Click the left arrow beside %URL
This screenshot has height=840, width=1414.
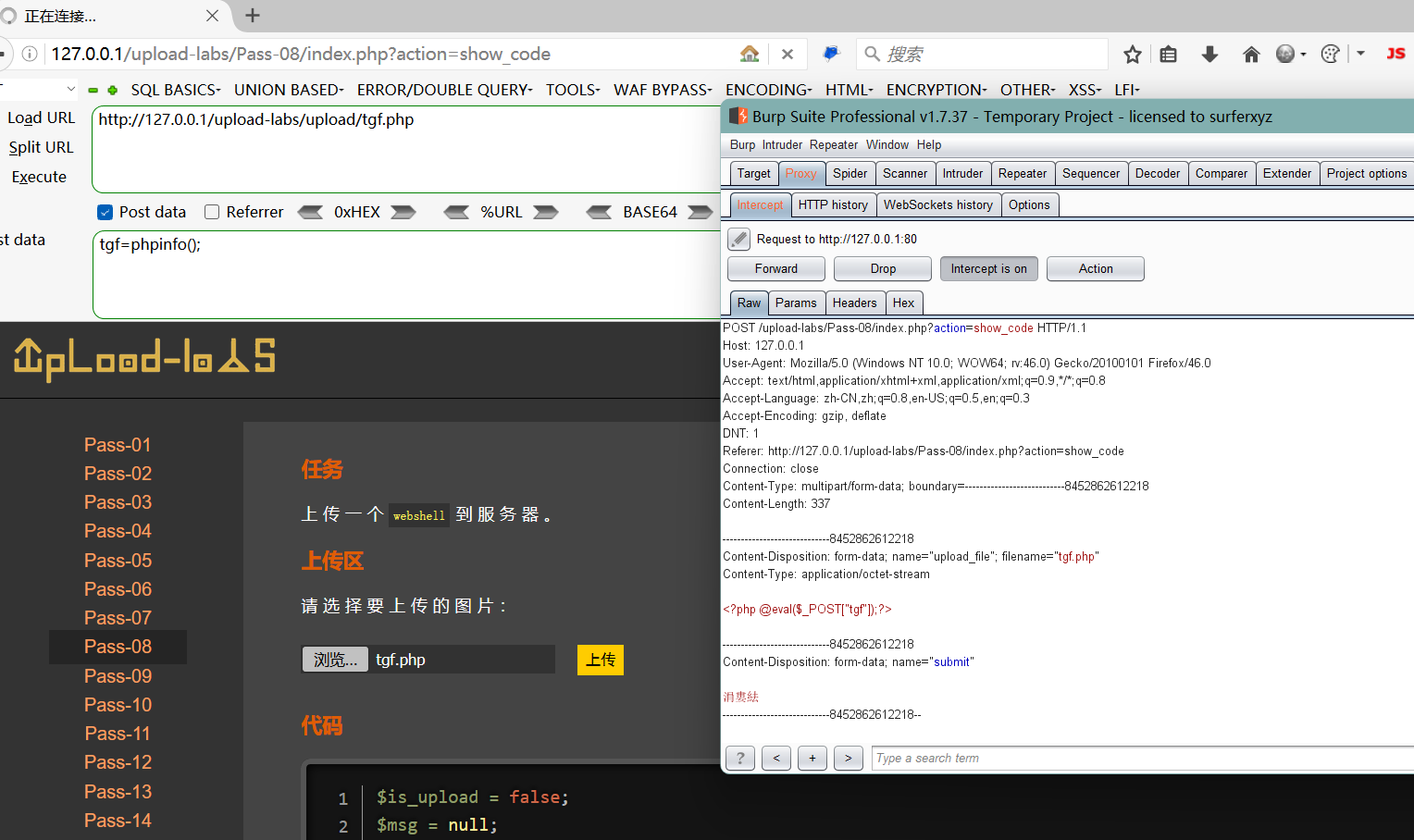coord(457,212)
